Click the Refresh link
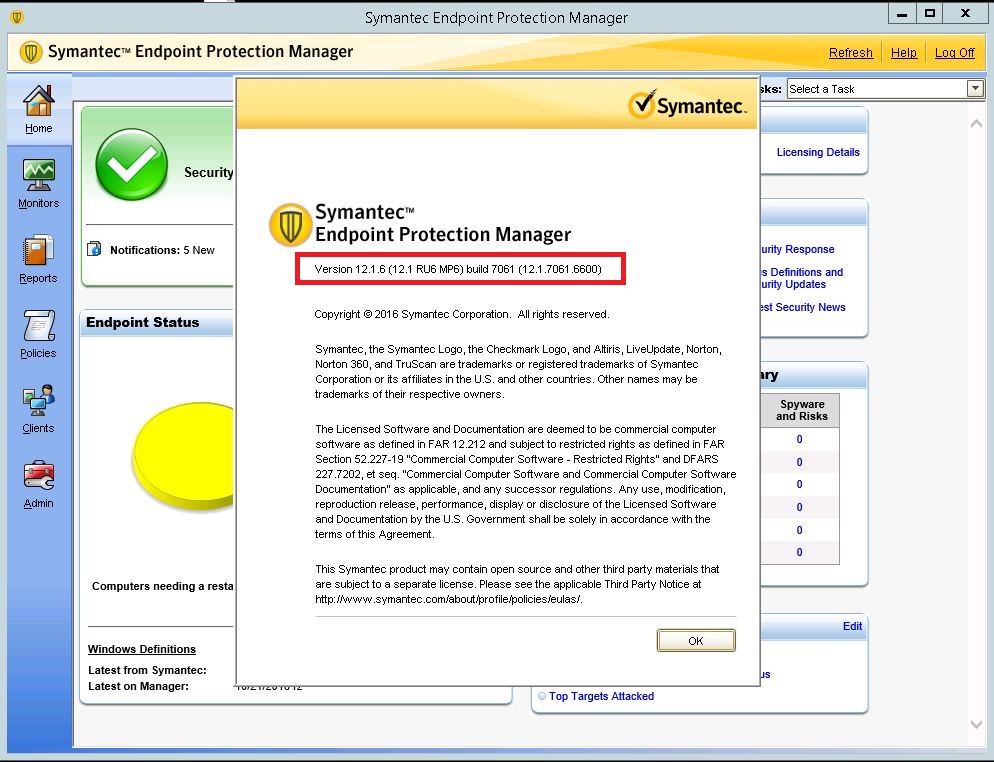This screenshot has height=762, width=994. [x=851, y=53]
